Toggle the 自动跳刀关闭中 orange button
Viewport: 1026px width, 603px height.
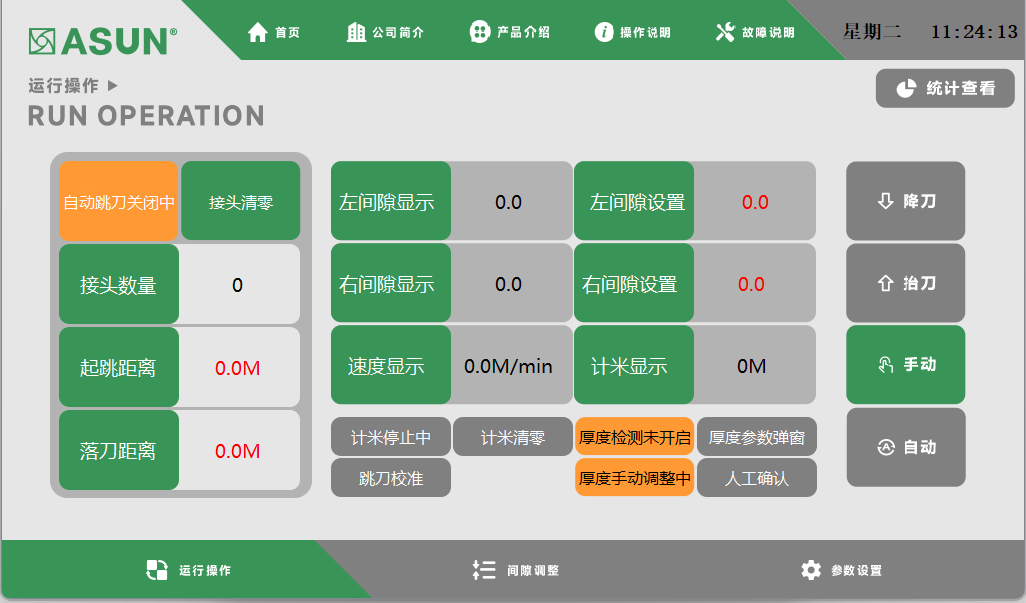click(x=119, y=202)
